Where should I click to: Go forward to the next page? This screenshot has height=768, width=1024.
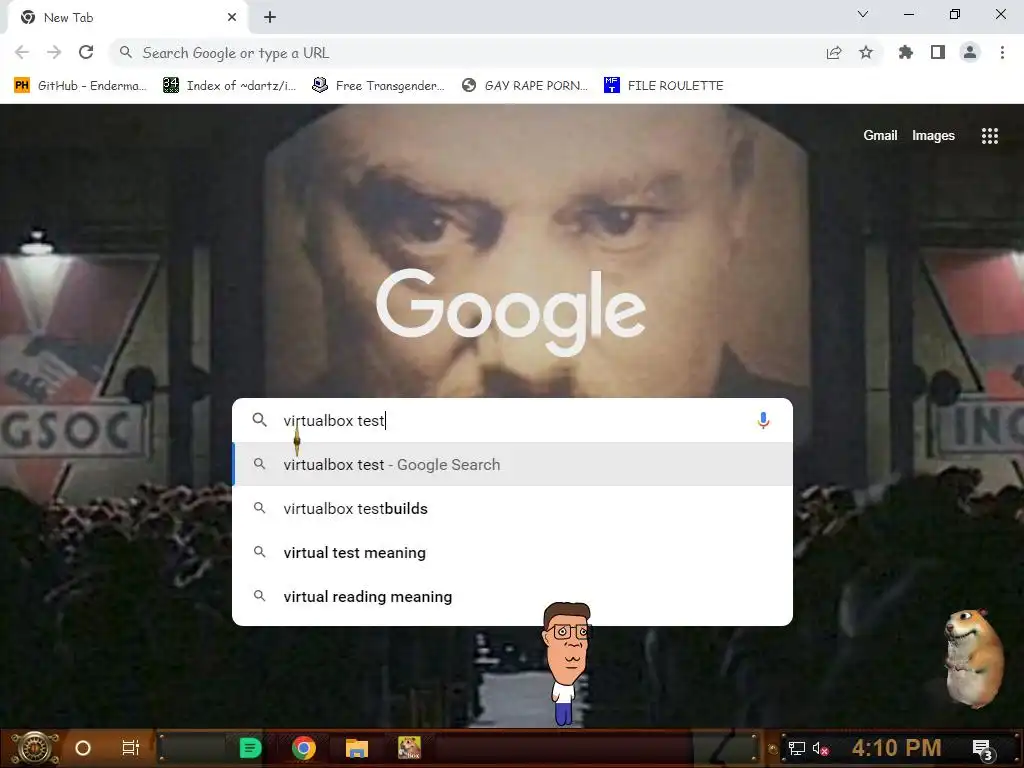(54, 52)
